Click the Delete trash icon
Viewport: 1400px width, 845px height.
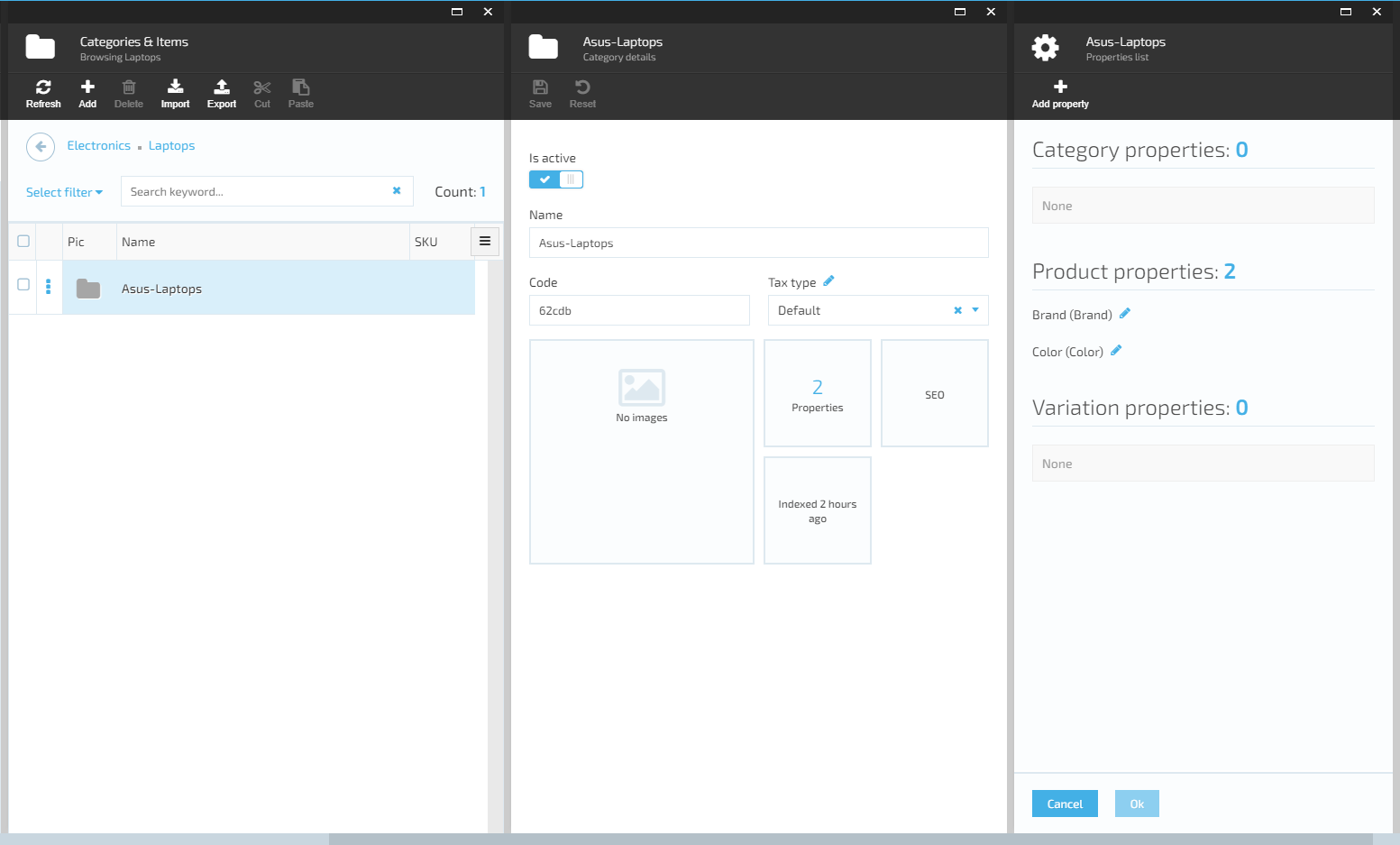(x=129, y=87)
